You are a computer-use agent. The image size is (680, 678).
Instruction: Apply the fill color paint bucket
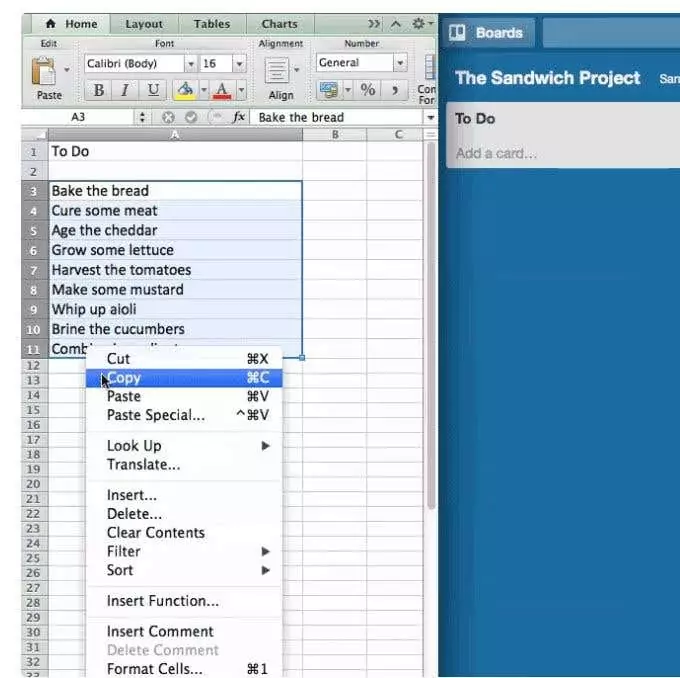pos(186,90)
